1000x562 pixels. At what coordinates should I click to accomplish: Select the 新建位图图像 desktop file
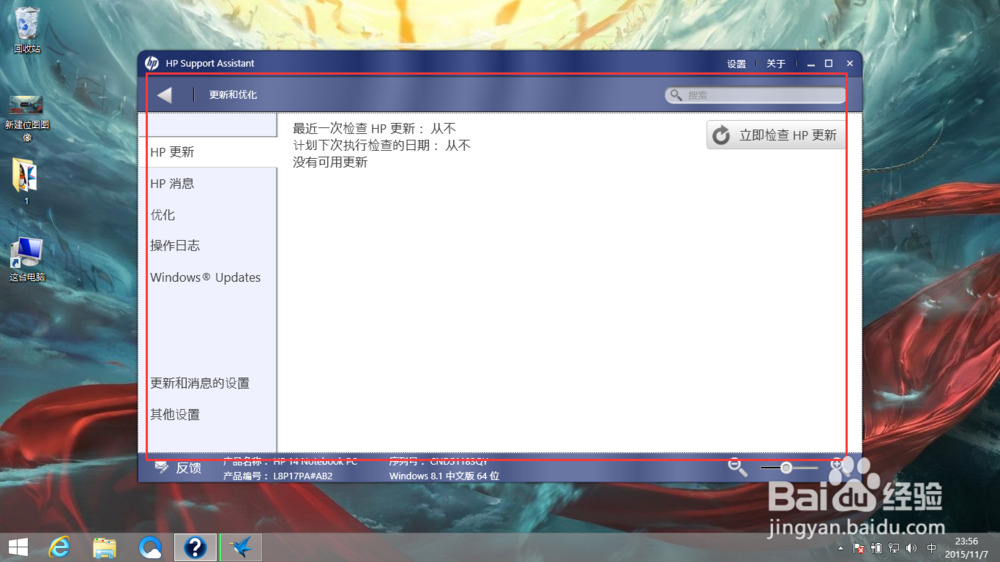[27, 119]
